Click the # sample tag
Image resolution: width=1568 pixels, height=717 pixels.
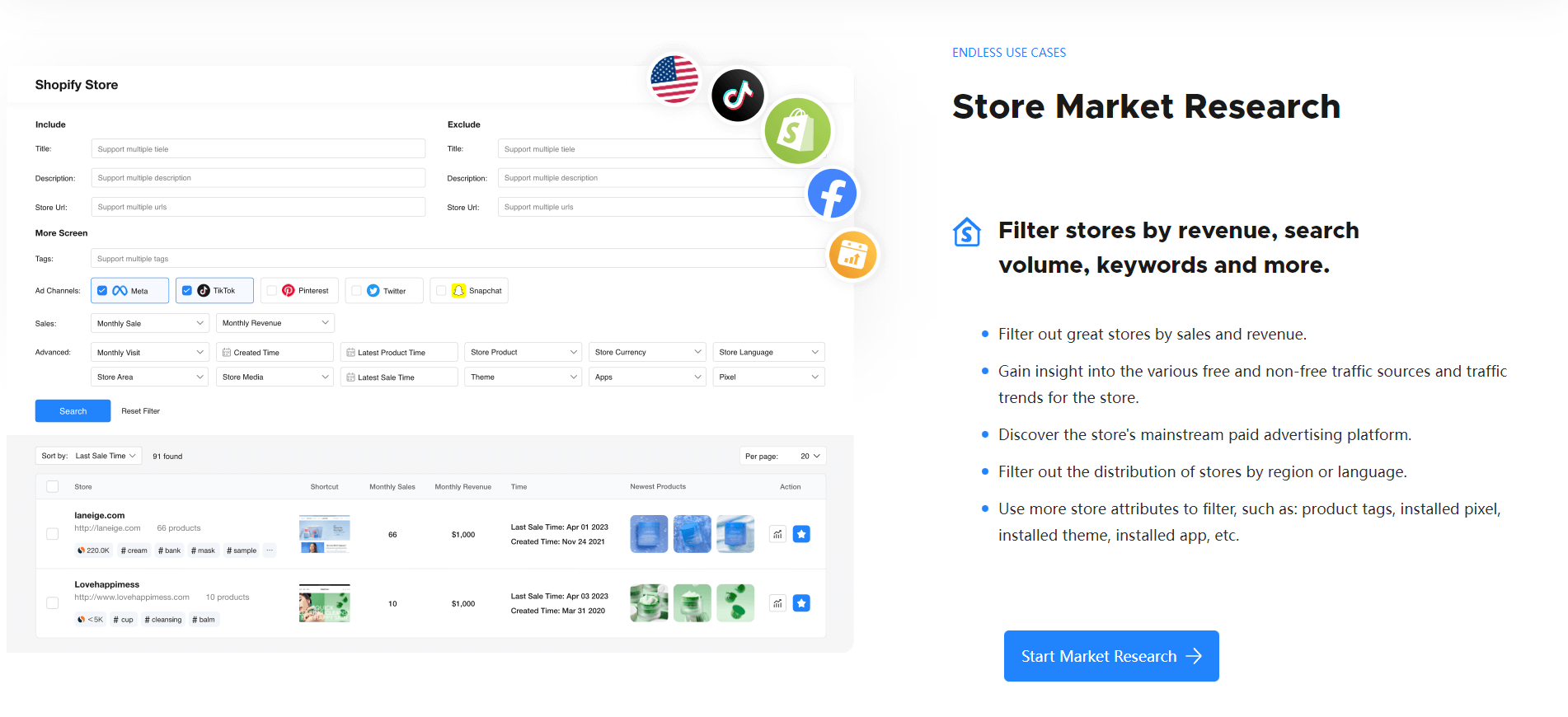click(x=242, y=551)
